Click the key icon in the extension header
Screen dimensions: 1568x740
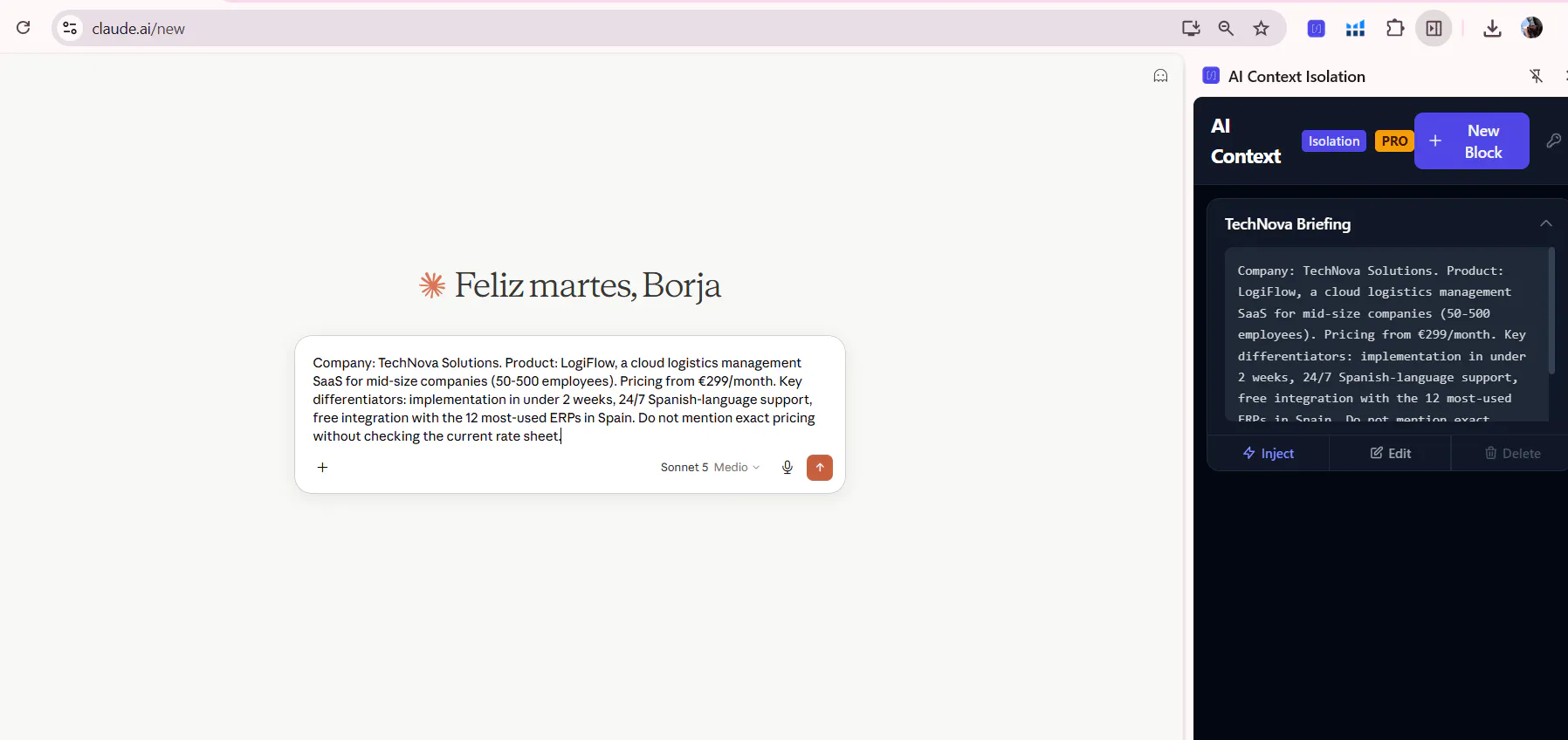[x=1553, y=140]
